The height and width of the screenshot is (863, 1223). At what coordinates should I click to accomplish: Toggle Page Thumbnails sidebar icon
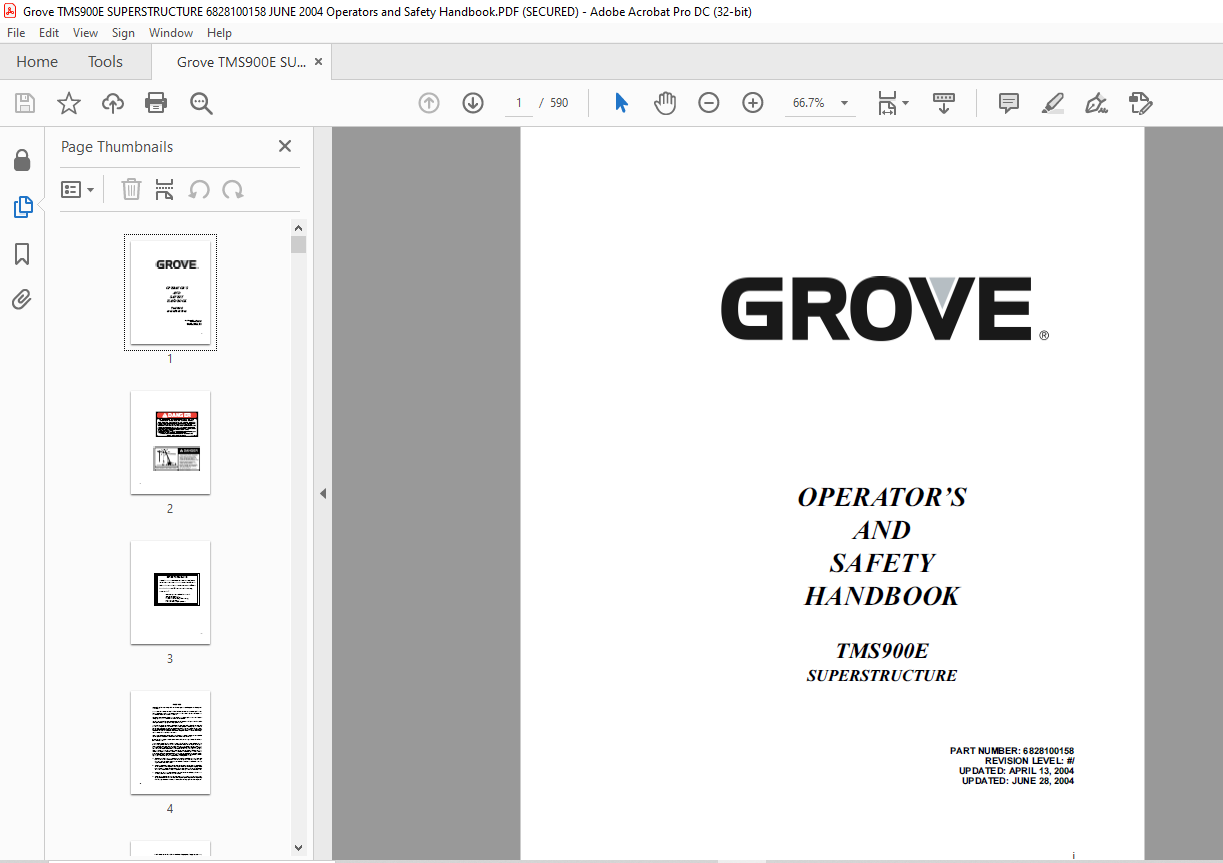[x=22, y=207]
